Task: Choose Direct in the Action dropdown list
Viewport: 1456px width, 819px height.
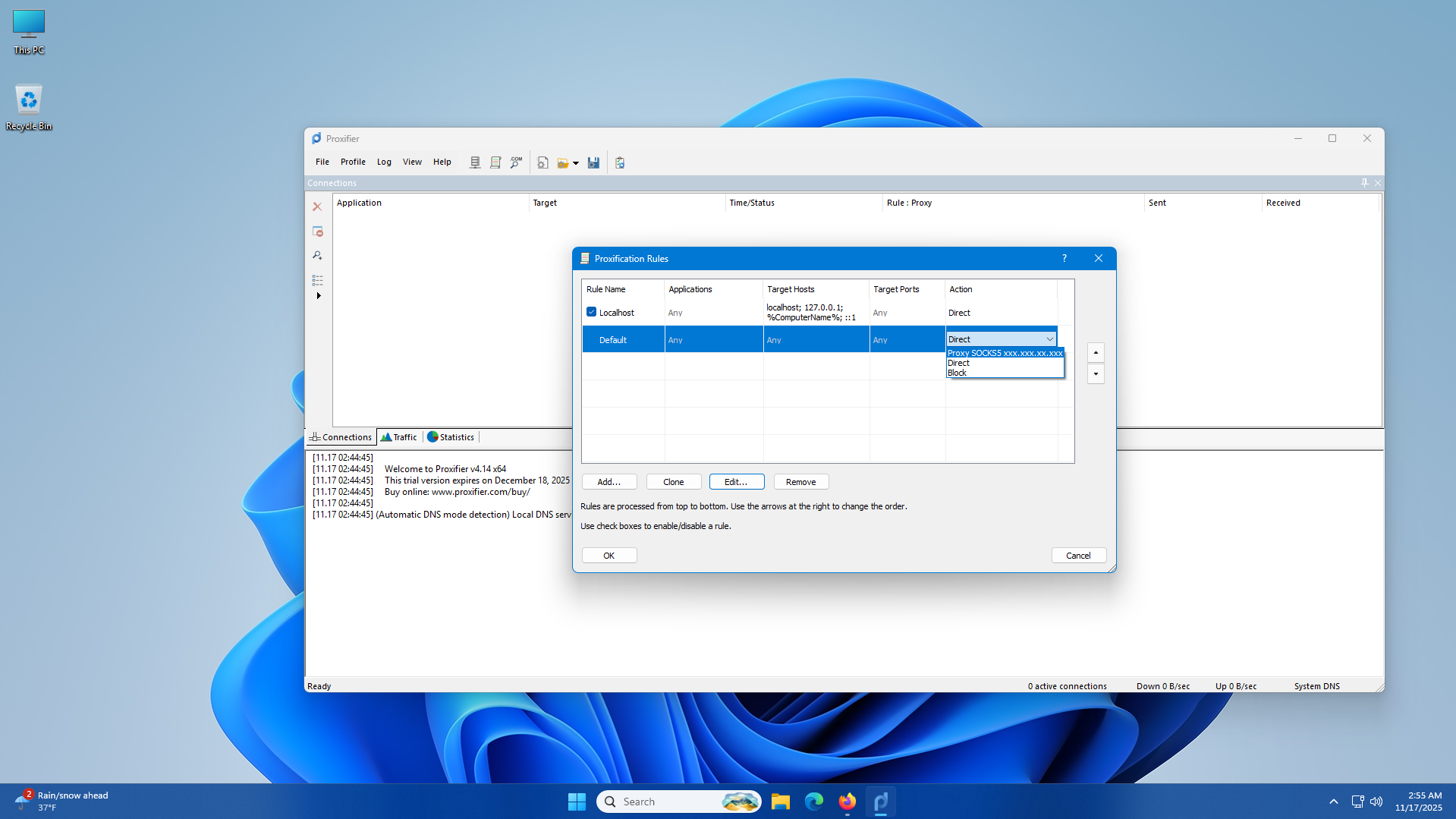Action: (x=1005, y=363)
